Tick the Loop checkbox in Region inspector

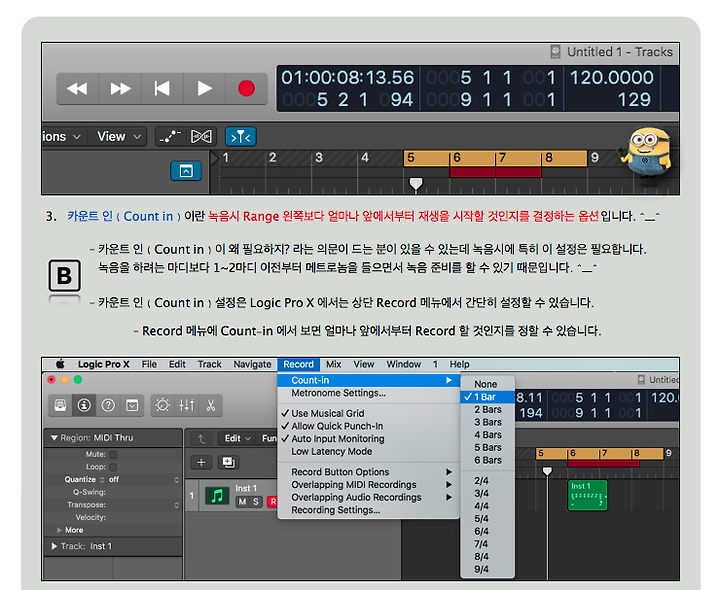pyautogui.click(x=113, y=467)
